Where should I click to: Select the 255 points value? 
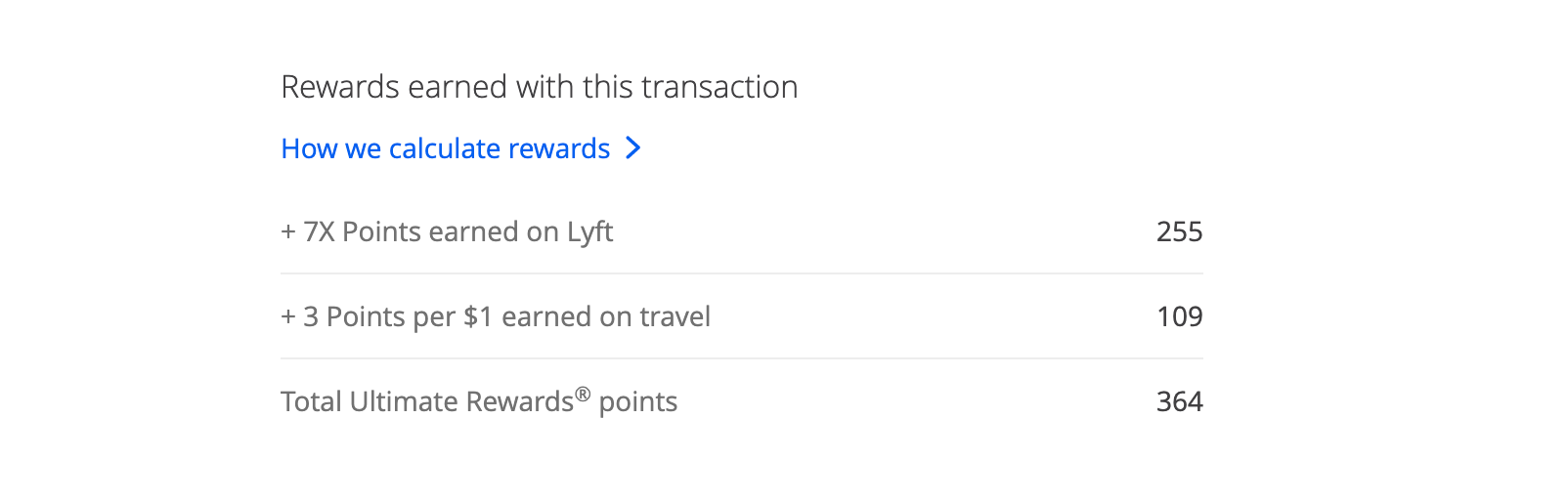tap(1180, 231)
